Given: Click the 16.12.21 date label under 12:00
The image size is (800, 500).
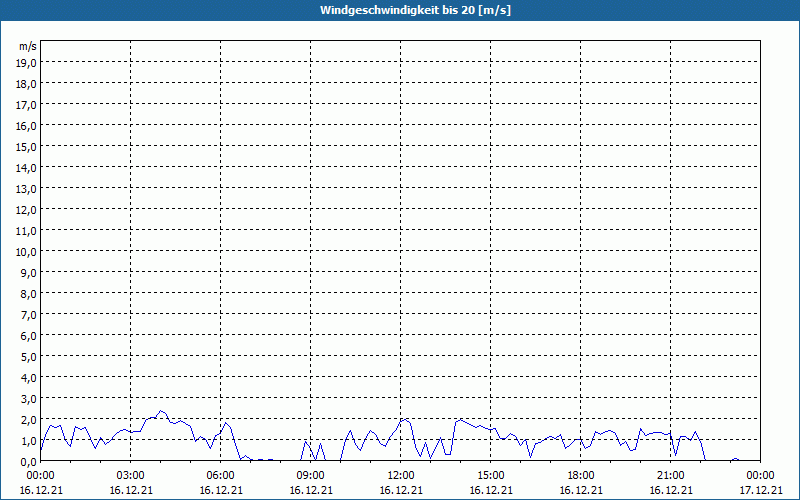Looking at the screenshot, I should 401,490.
